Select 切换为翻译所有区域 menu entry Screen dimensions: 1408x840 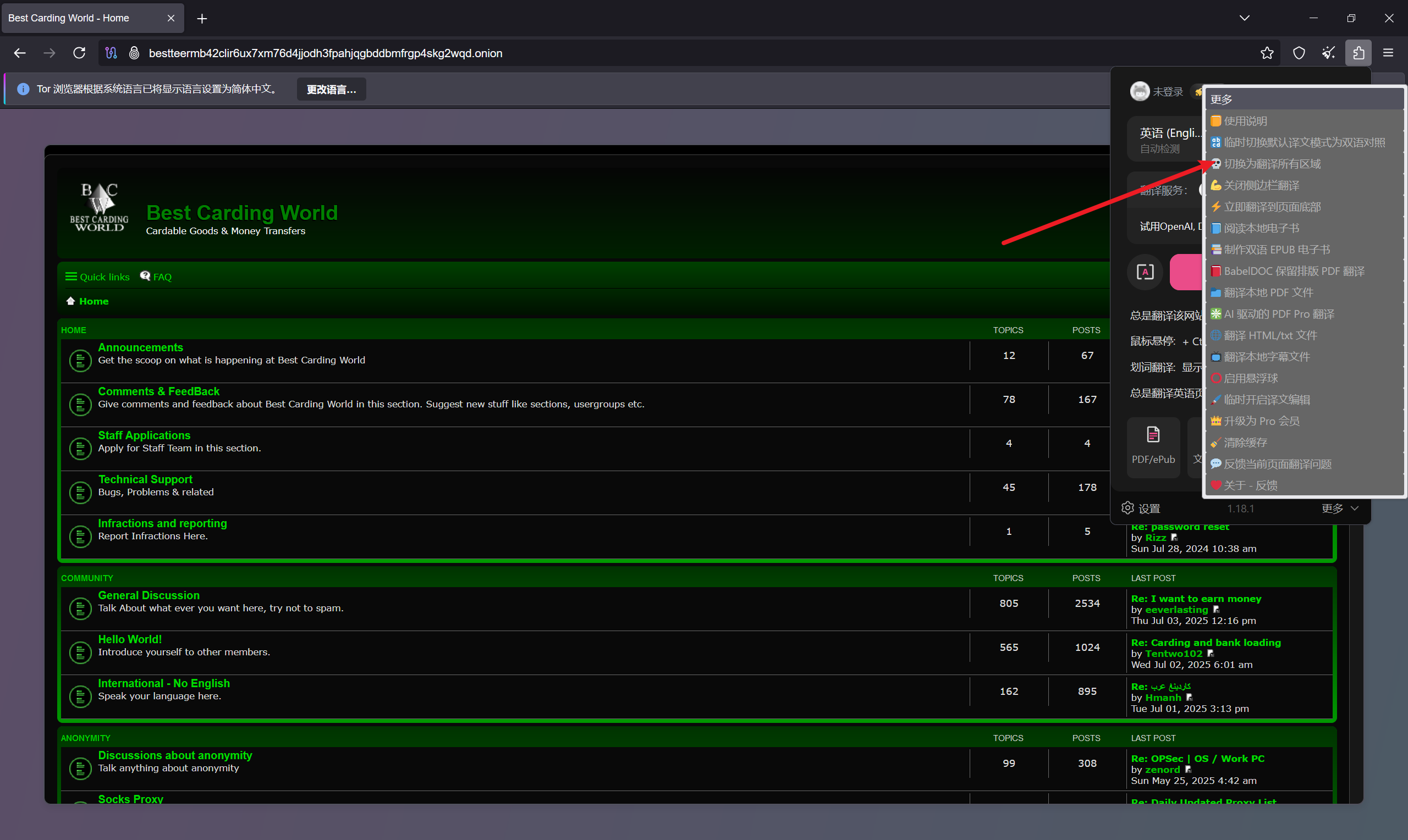pos(1305,164)
